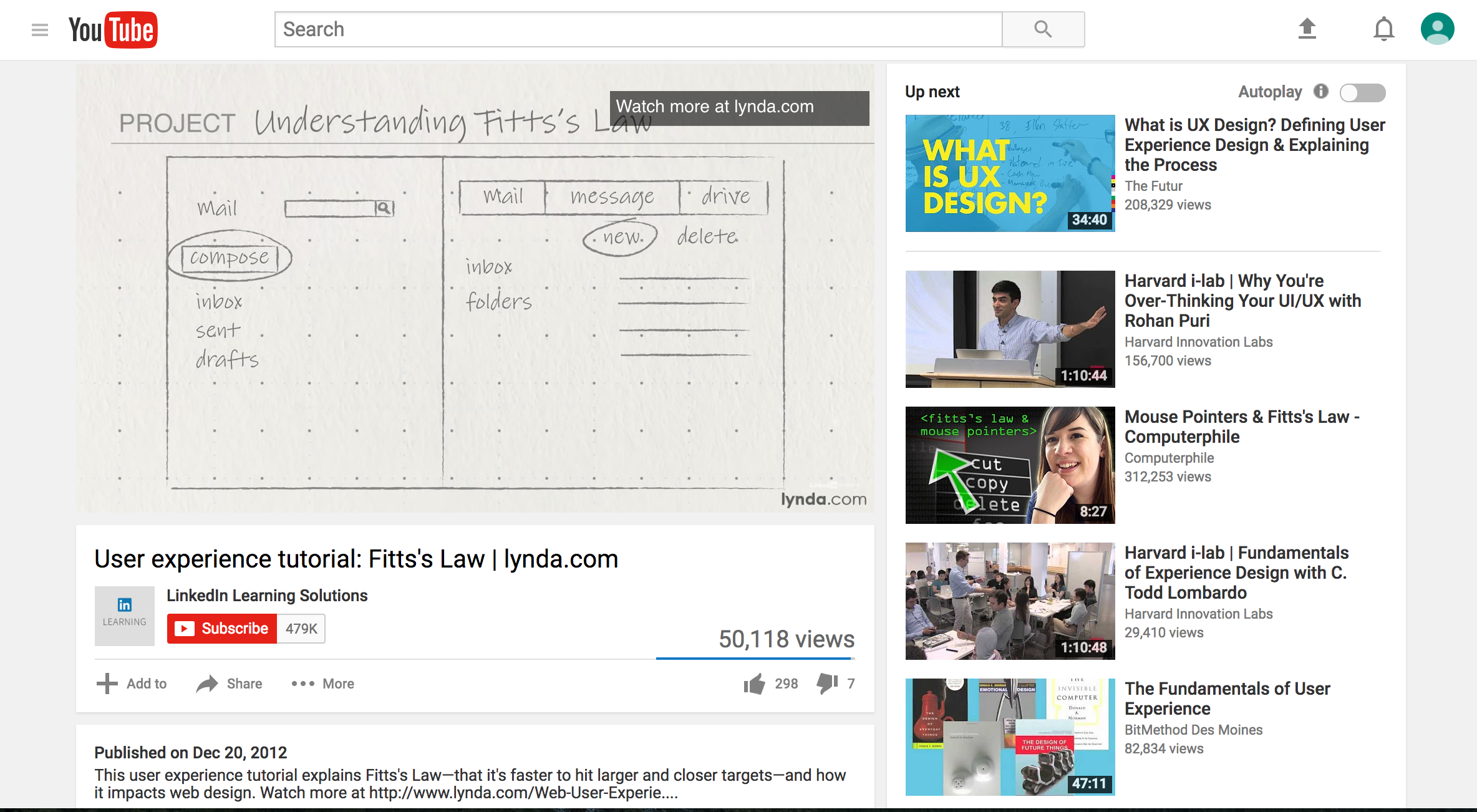Subscribe to LinkedIn Learning Solutions
Viewport: 1477px width, 812px height.
pyautogui.click(x=221, y=628)
